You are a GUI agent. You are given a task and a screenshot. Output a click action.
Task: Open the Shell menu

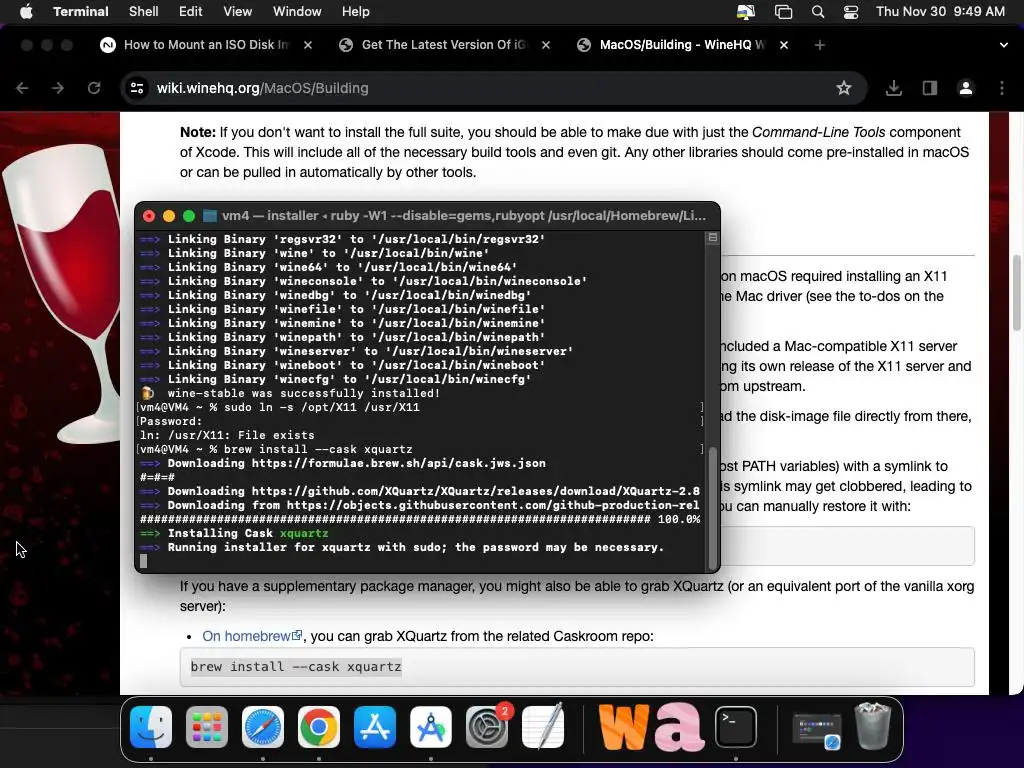[x=144, y=11]
